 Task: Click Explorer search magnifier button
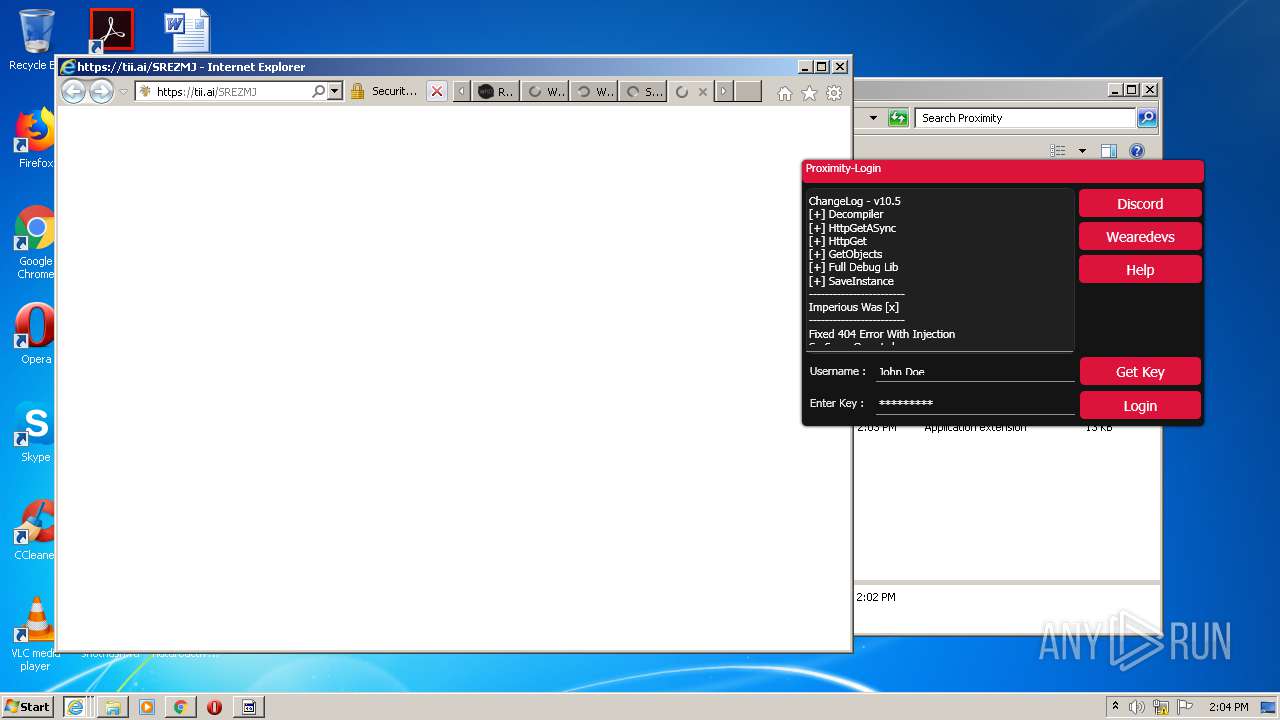point(1147,118)
